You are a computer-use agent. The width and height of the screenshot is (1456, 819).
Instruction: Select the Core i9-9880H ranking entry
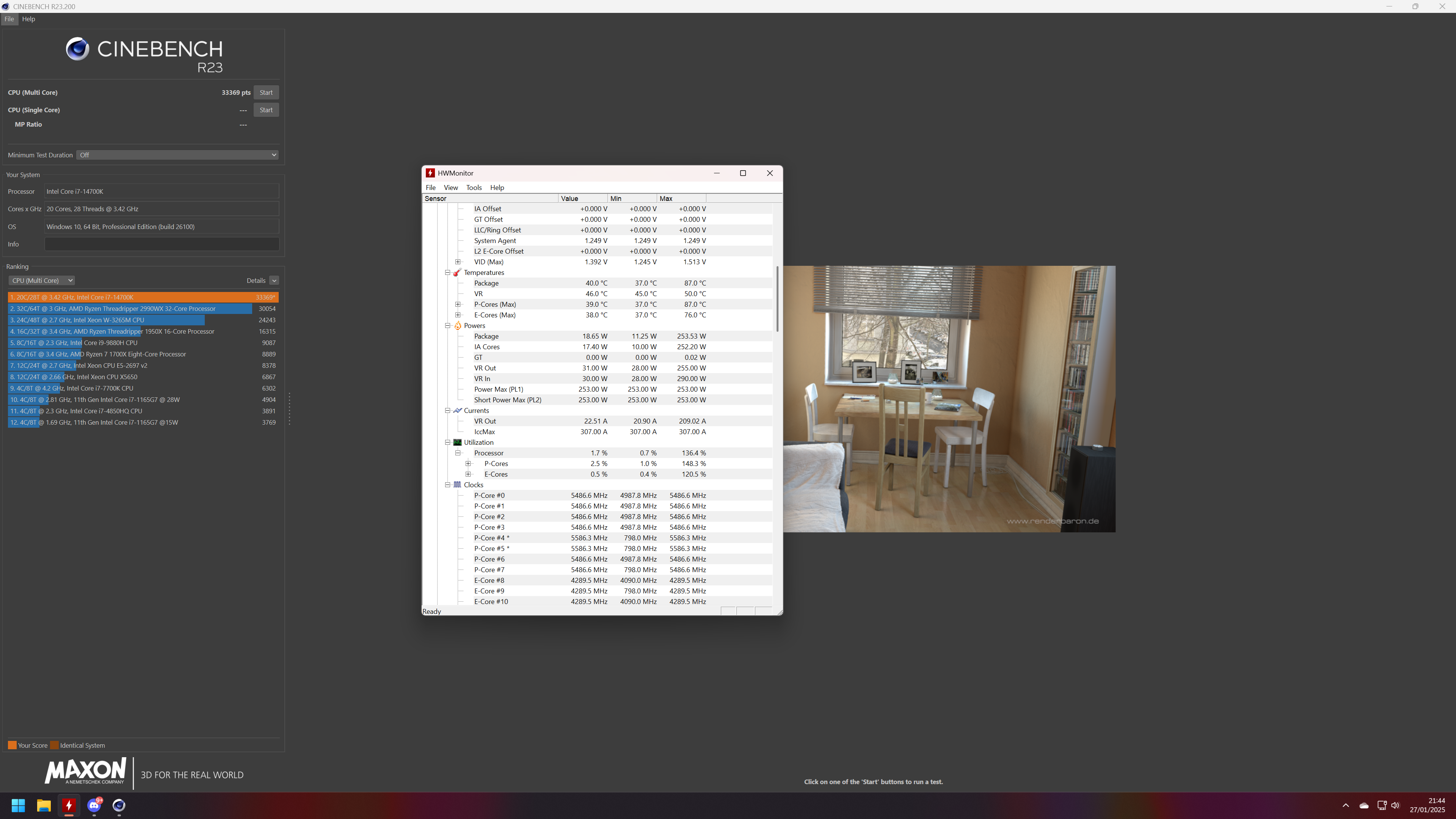(x=143, y=342)
